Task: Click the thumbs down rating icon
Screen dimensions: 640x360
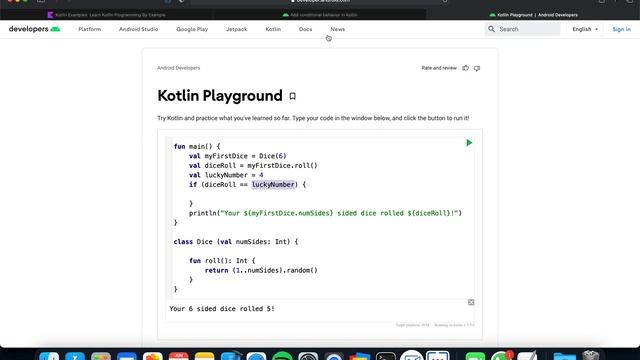Action: [477, 68]
